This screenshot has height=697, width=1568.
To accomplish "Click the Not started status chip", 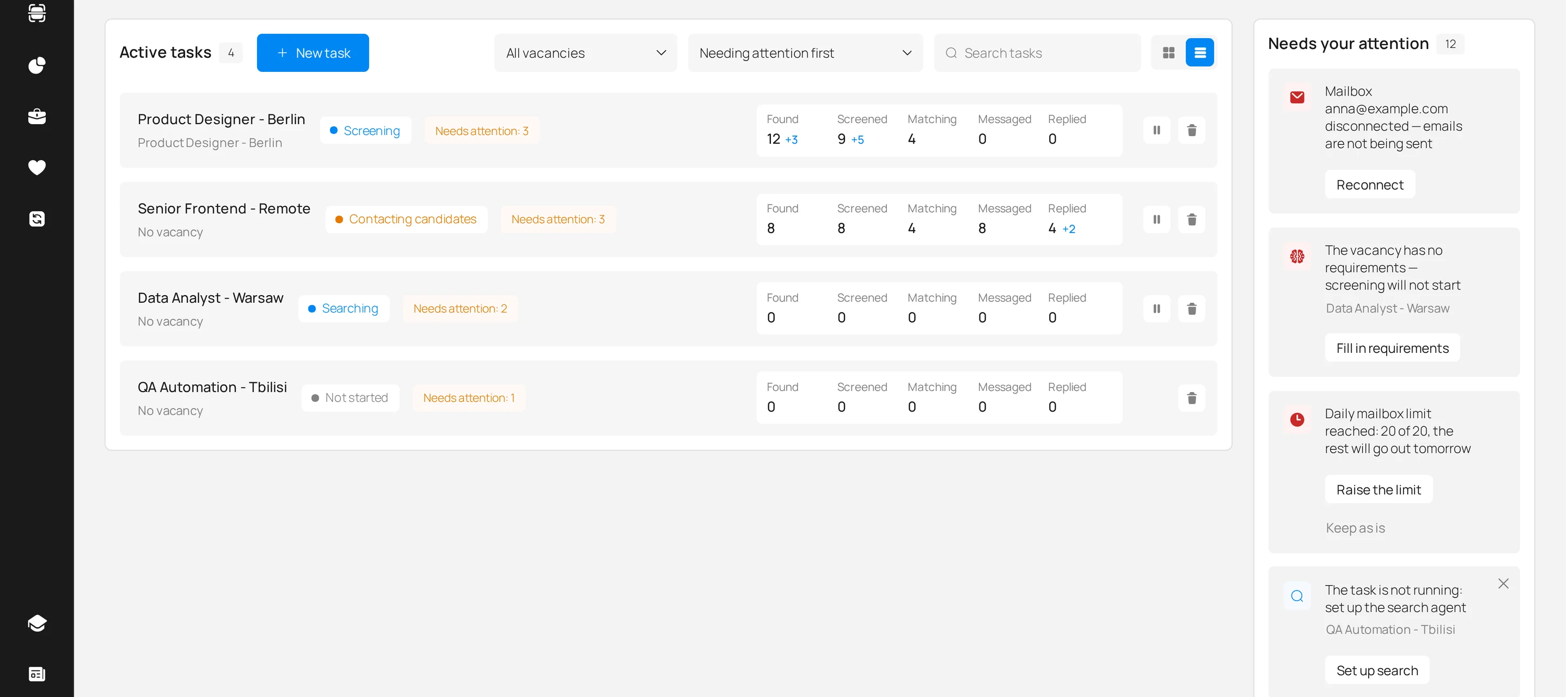I will 350,398.
